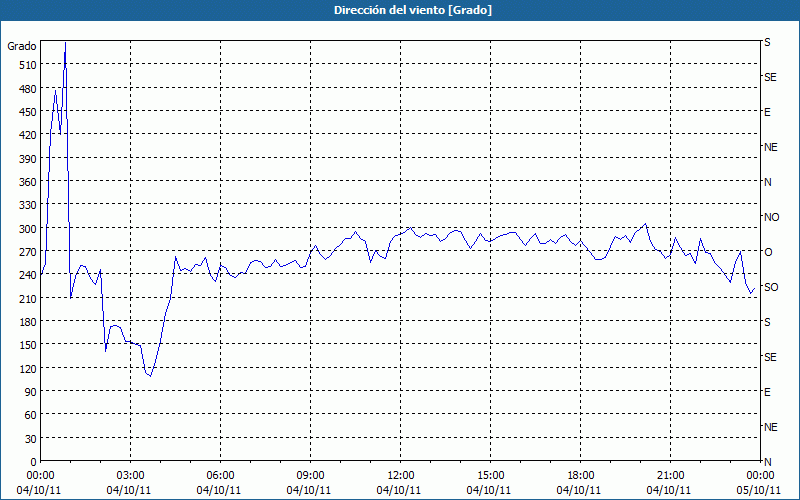Pick the 0 degree axis label
Viewport: 800px width, 500px height.
[x=34, y=462]
